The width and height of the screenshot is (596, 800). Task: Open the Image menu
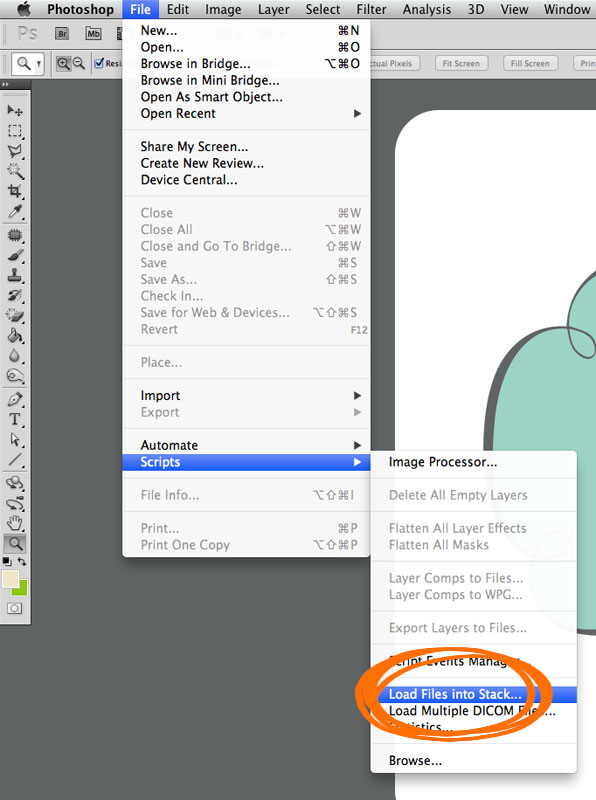(223, 9)
